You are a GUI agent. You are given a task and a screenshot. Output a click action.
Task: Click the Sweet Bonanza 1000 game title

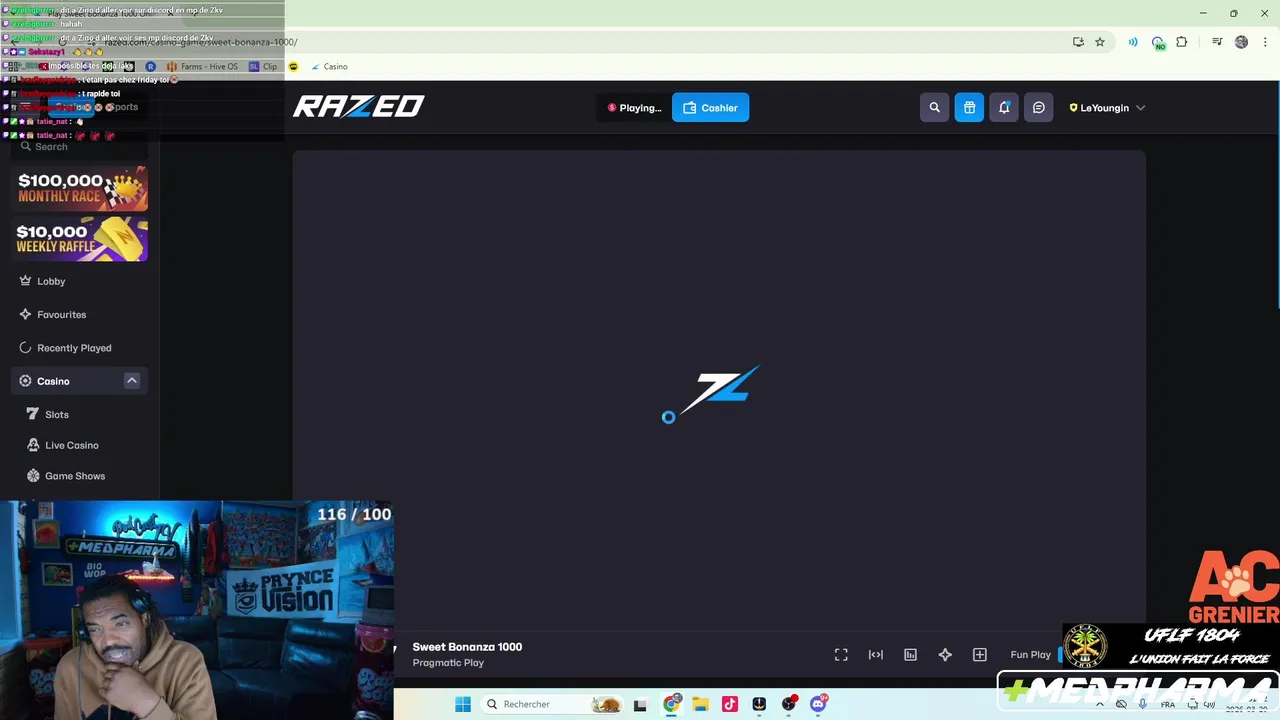467,647
